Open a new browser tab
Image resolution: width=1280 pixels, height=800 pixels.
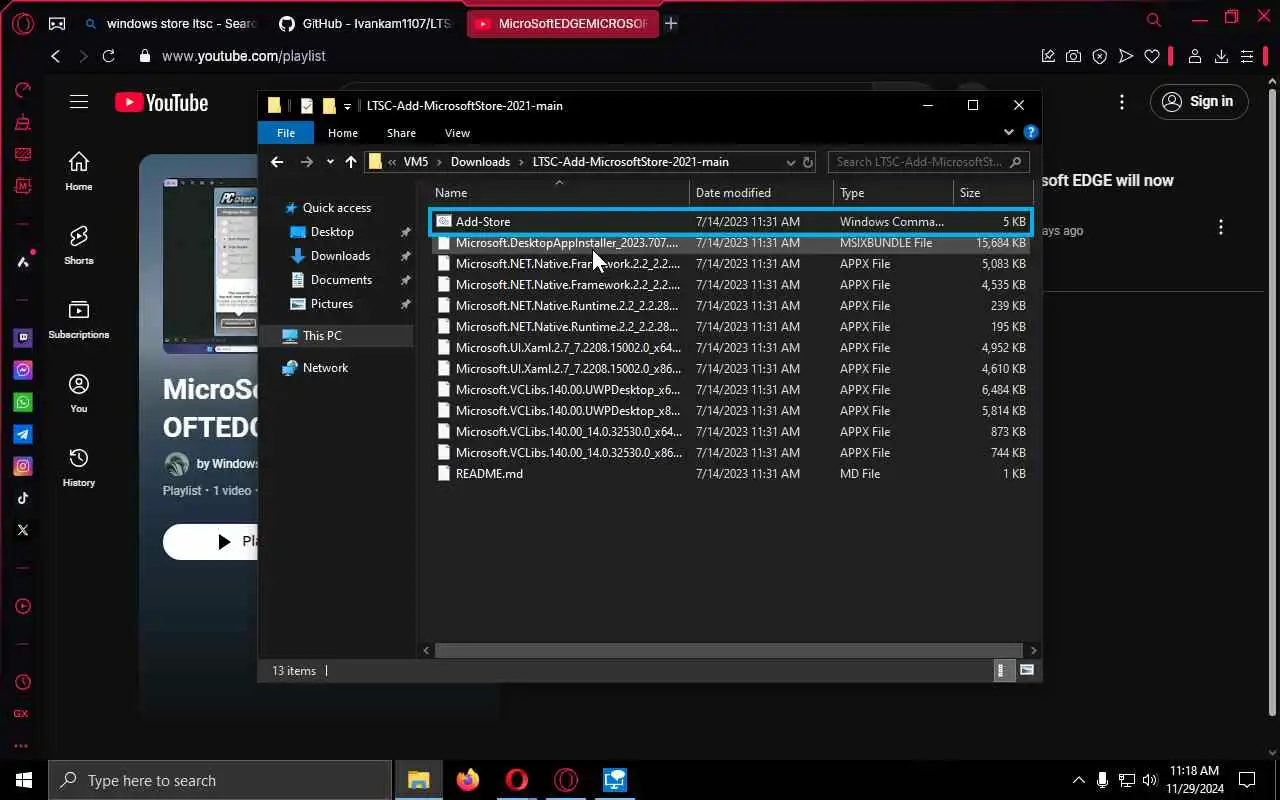(x=671, y=23)
